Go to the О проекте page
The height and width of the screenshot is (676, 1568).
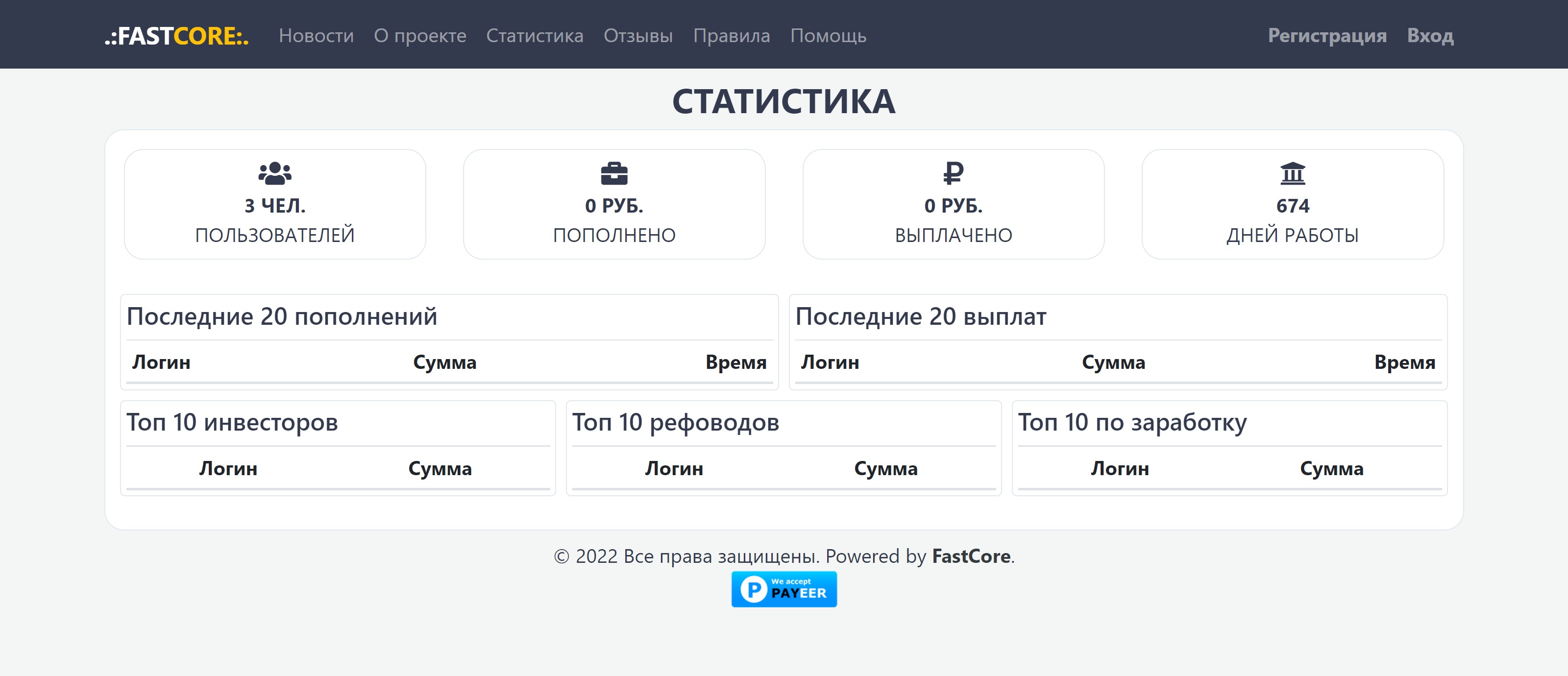click(x=419, y=36)
